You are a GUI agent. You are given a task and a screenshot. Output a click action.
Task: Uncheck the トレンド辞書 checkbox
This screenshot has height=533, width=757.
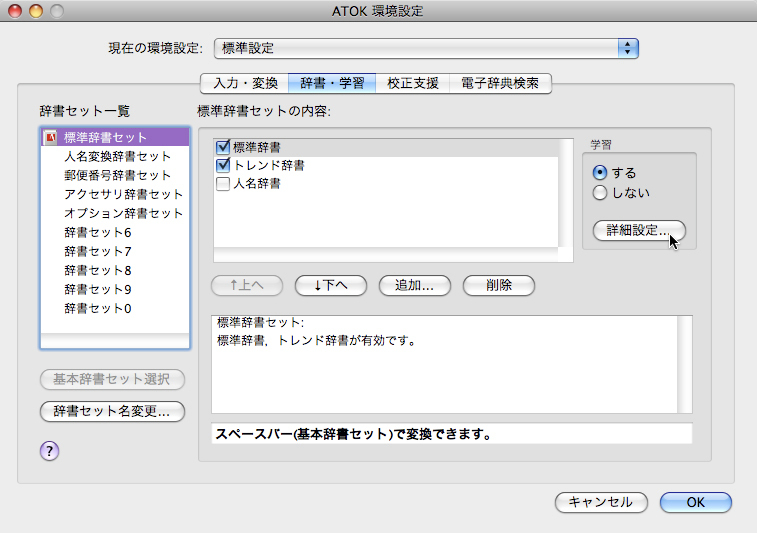(x=223, y=165)
